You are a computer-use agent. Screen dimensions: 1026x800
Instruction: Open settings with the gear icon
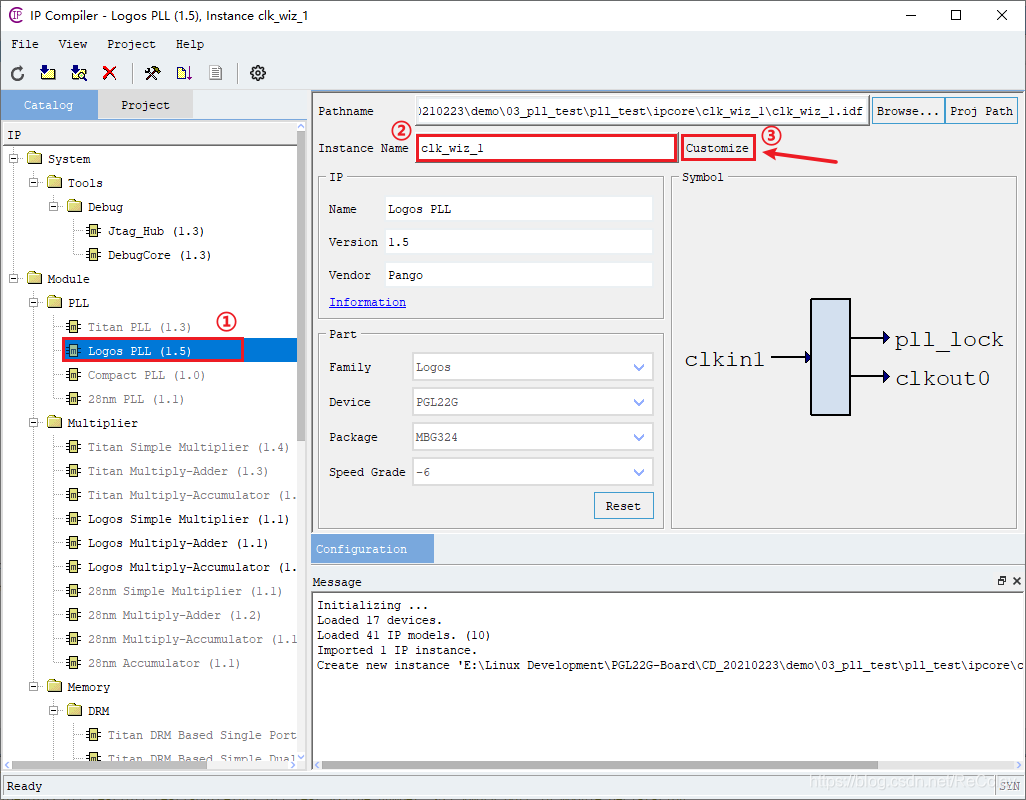(258, 73)
